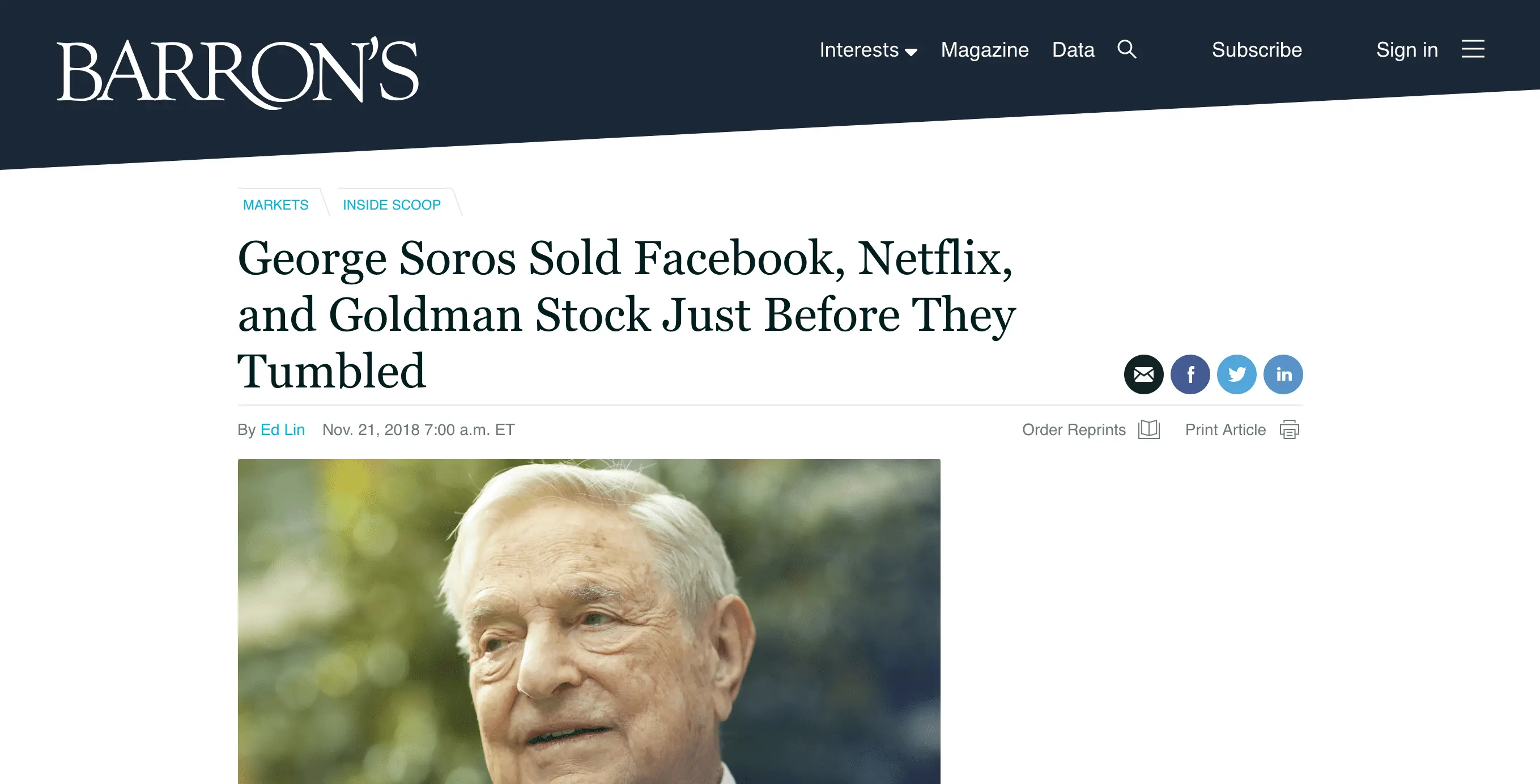Select the Markets category tab
Viewport: 1540px width, 784px height.
(x=275, y=205)
